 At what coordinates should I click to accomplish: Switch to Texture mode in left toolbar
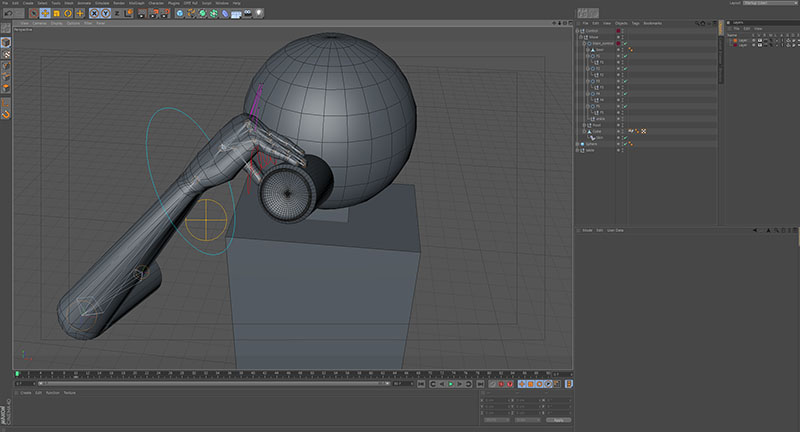[x=6, y=54]
